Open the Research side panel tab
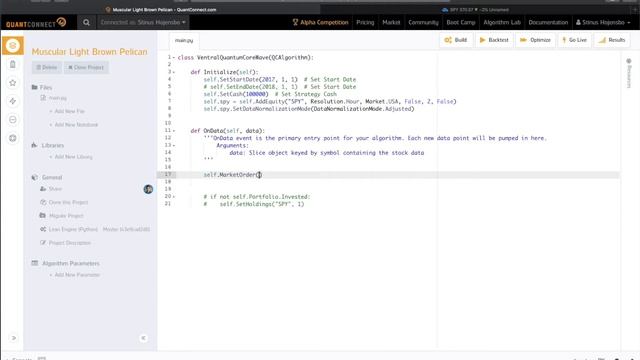This screenshot has height=360, width=640. tap(629, 73)
